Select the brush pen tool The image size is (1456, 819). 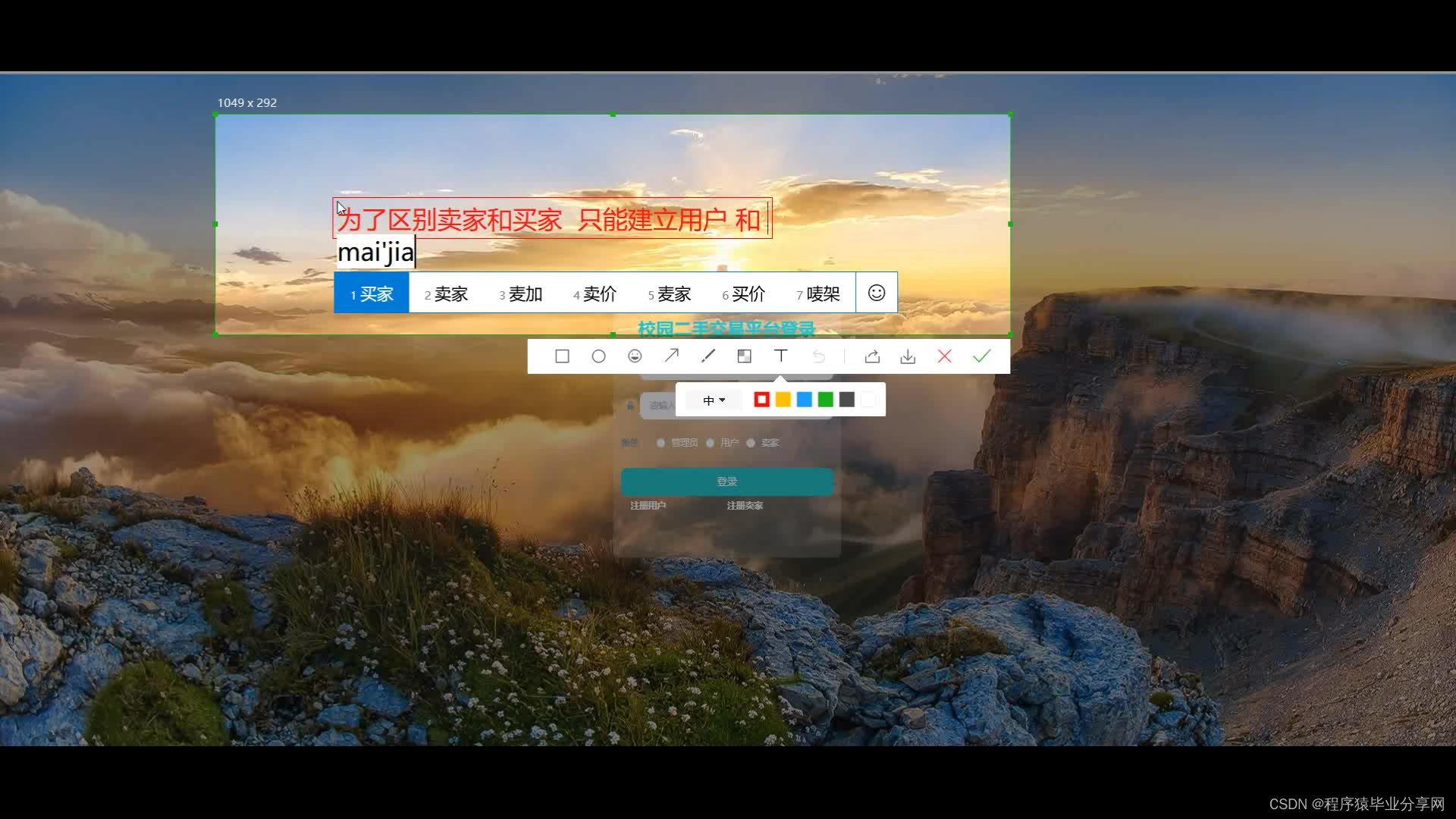click(x=708, y=356)
